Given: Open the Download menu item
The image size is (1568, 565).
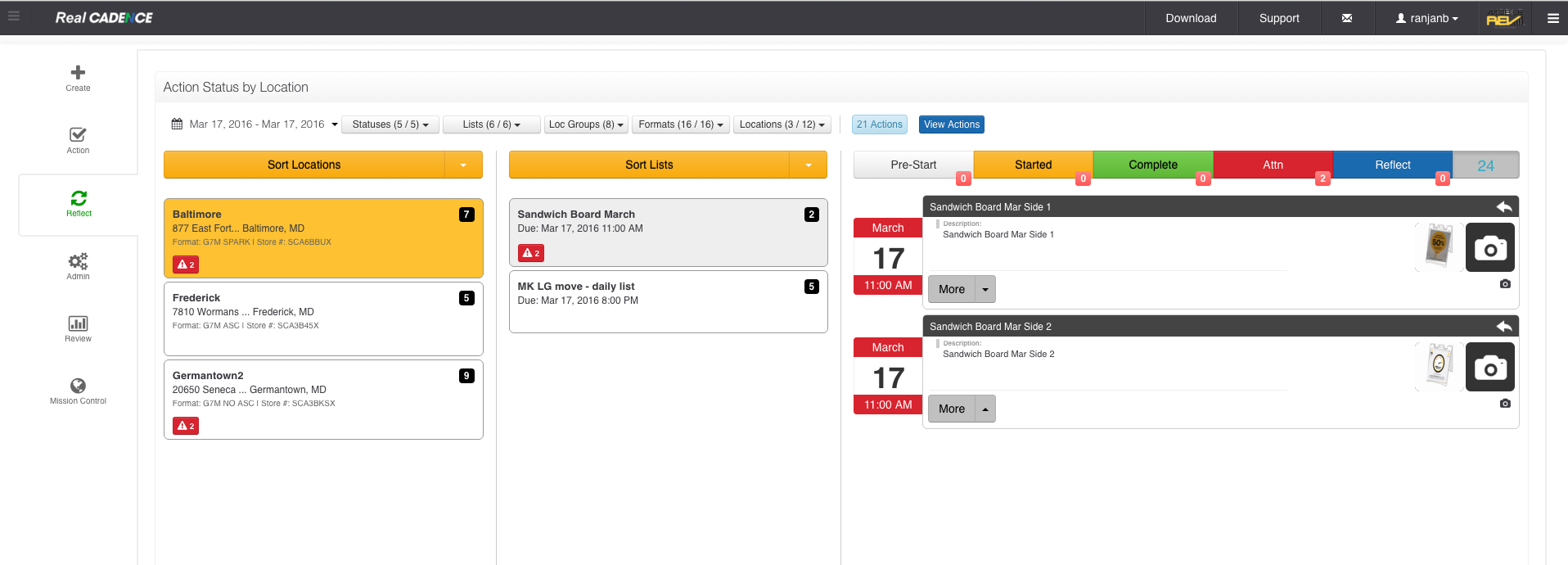Looking at the screenshot, I should click(x=1191, y=18).
